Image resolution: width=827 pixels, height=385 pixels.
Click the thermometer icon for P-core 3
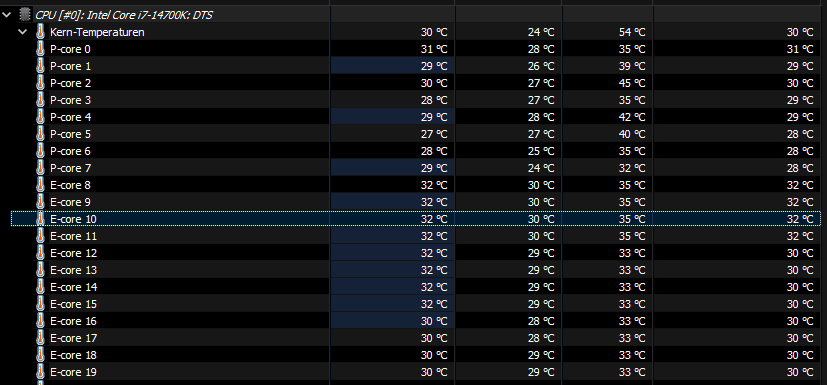click(x=41, y=100)
